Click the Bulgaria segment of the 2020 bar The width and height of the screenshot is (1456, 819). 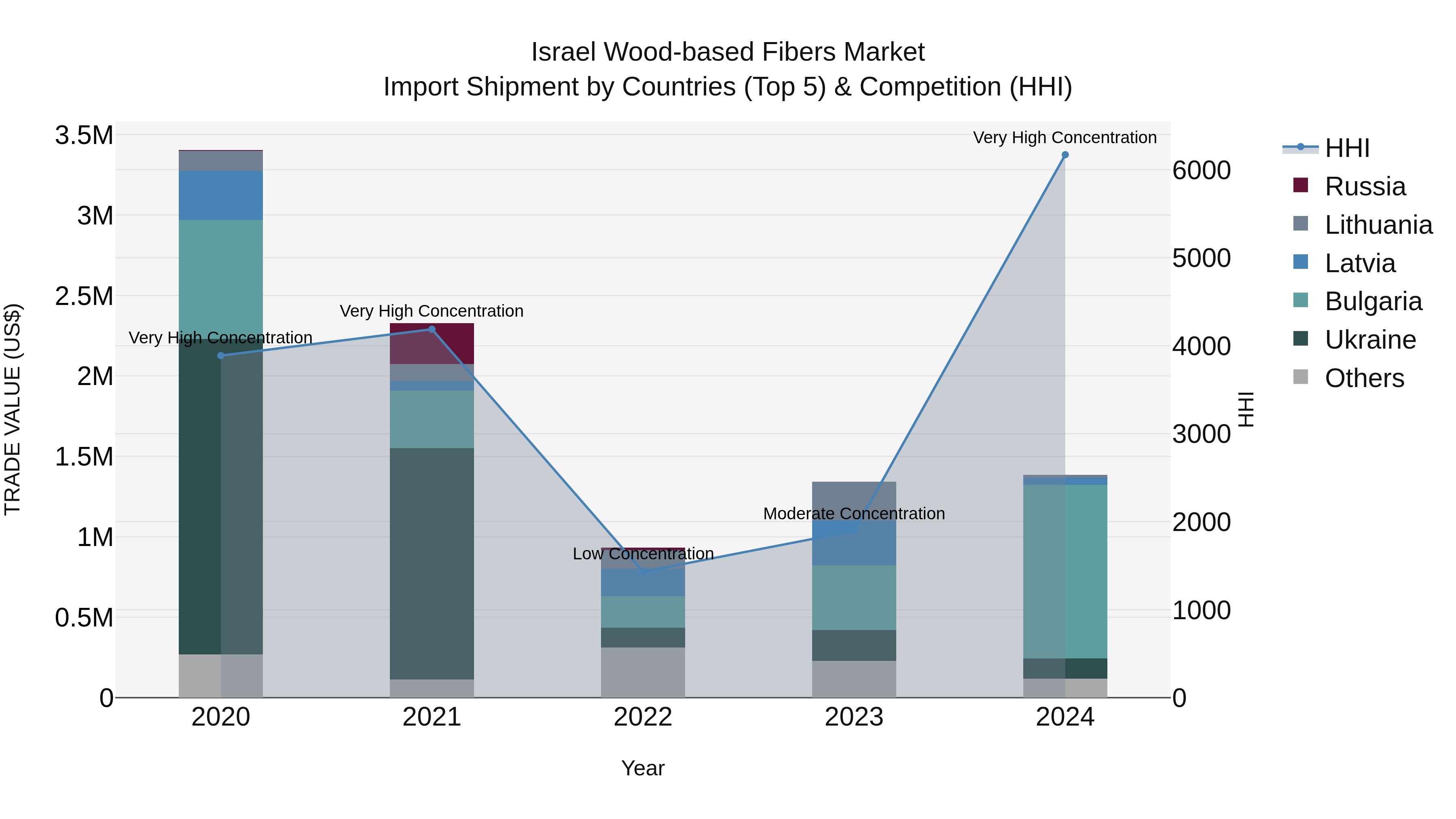pyautogui.click(x=221, y=280)
